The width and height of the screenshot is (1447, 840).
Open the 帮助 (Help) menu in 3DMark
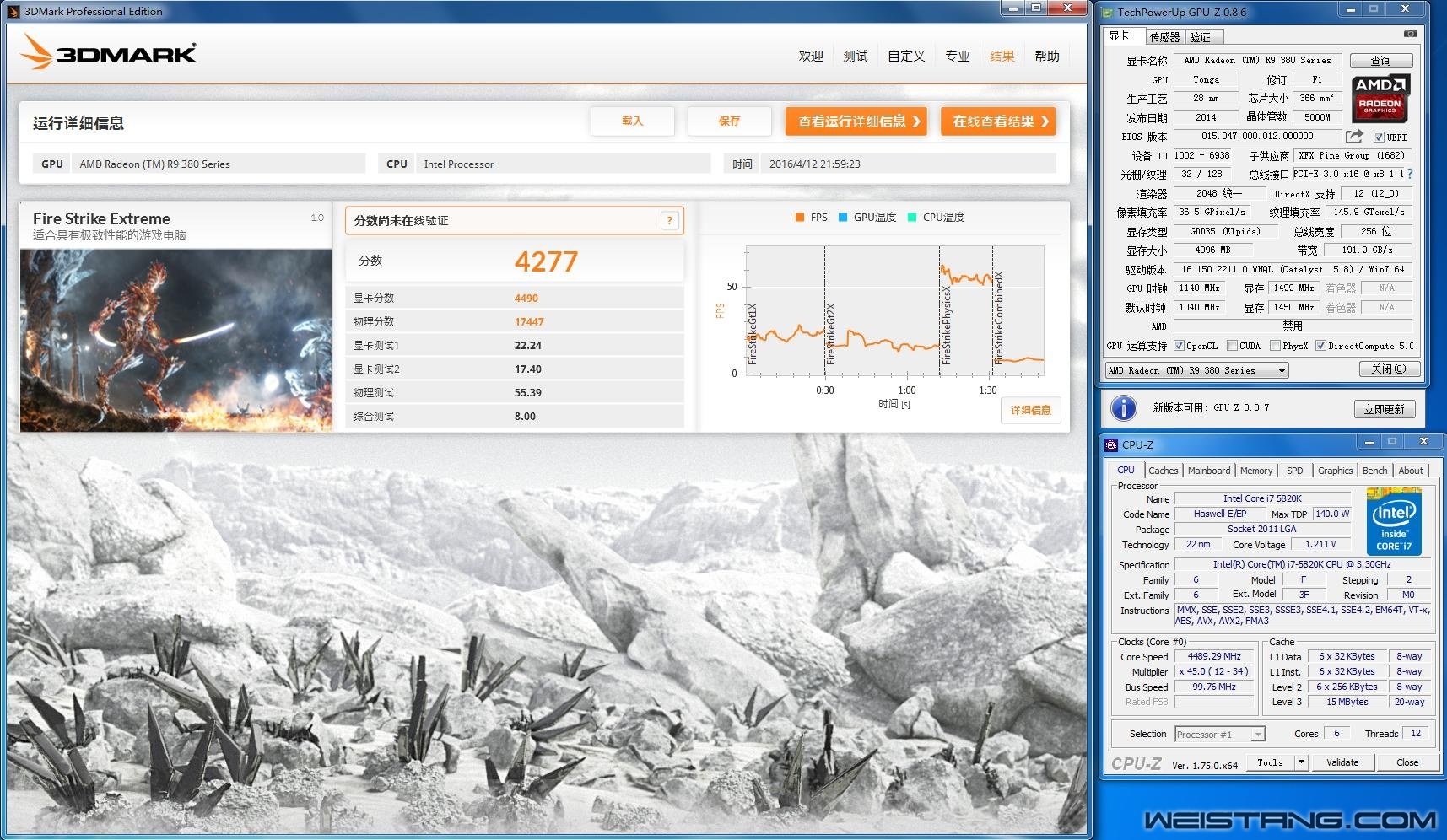point(1047,56)
